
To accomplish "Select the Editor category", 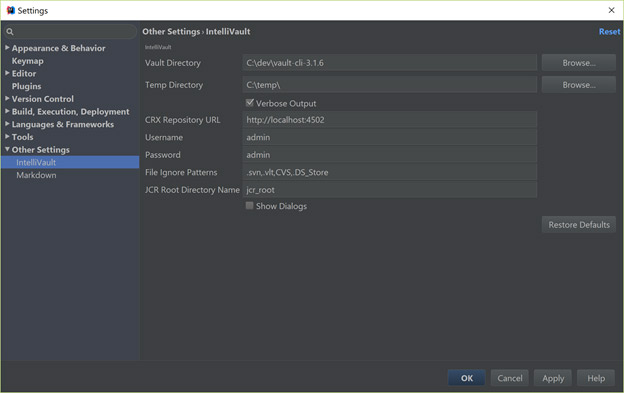I will click(24, 74).
